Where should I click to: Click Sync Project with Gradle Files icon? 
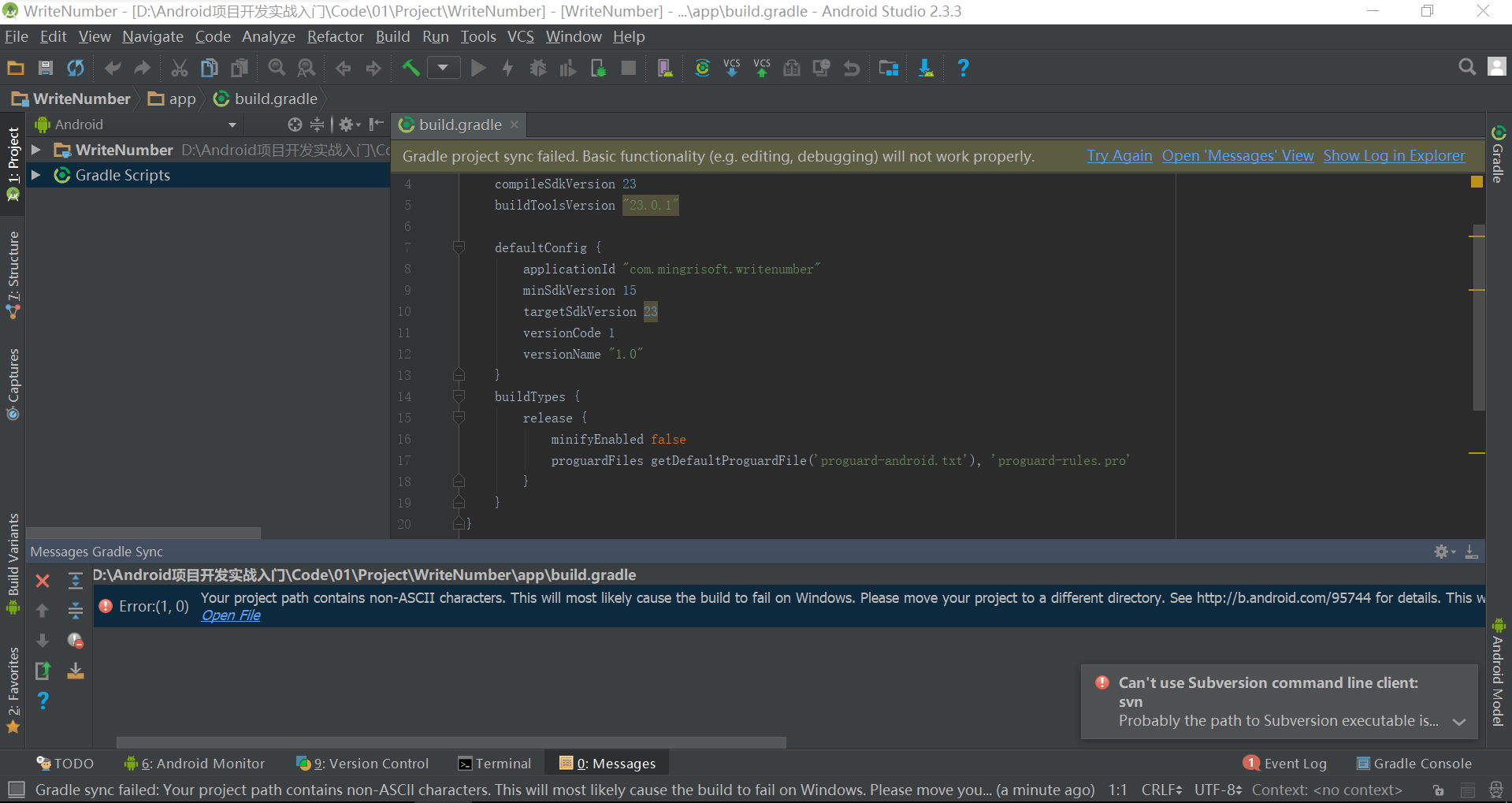(x=702, y=69)
